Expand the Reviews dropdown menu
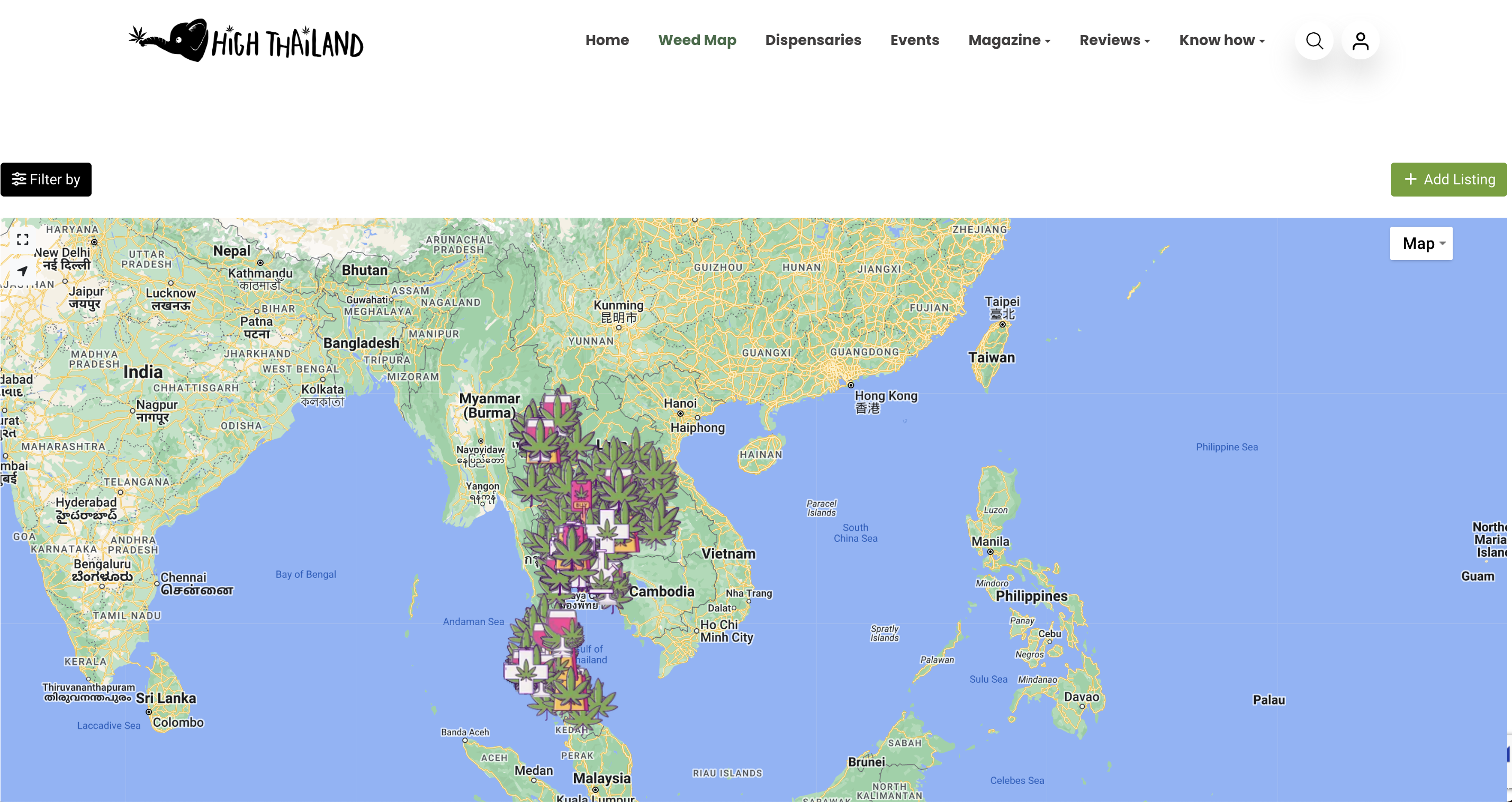 pyautogui.click(x=1114, y=40)
